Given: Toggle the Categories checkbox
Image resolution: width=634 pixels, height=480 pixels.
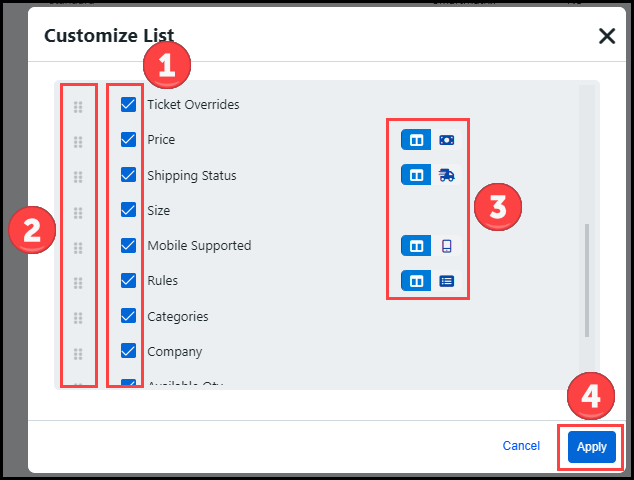Looking at the screenshot, I should point(128,316).
